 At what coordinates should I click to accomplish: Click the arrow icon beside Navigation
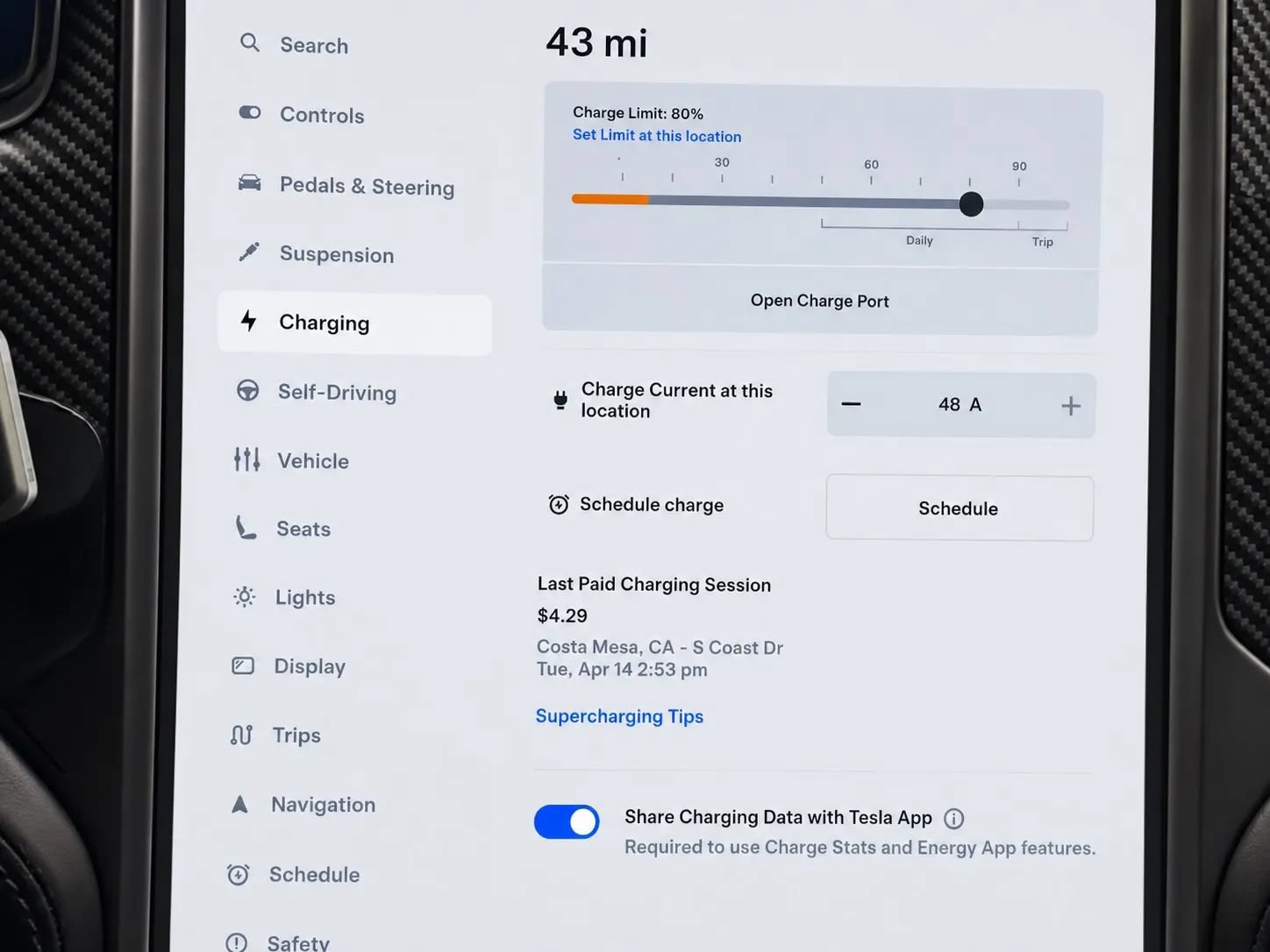tap(239, 804)
